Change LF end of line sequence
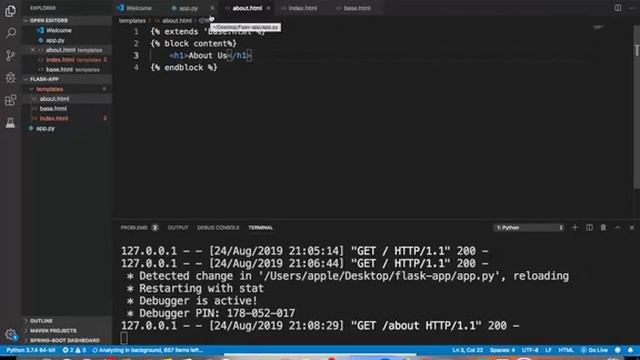This screenshot has width=640, height=360. pyautogui.click(x=548, y=350)
